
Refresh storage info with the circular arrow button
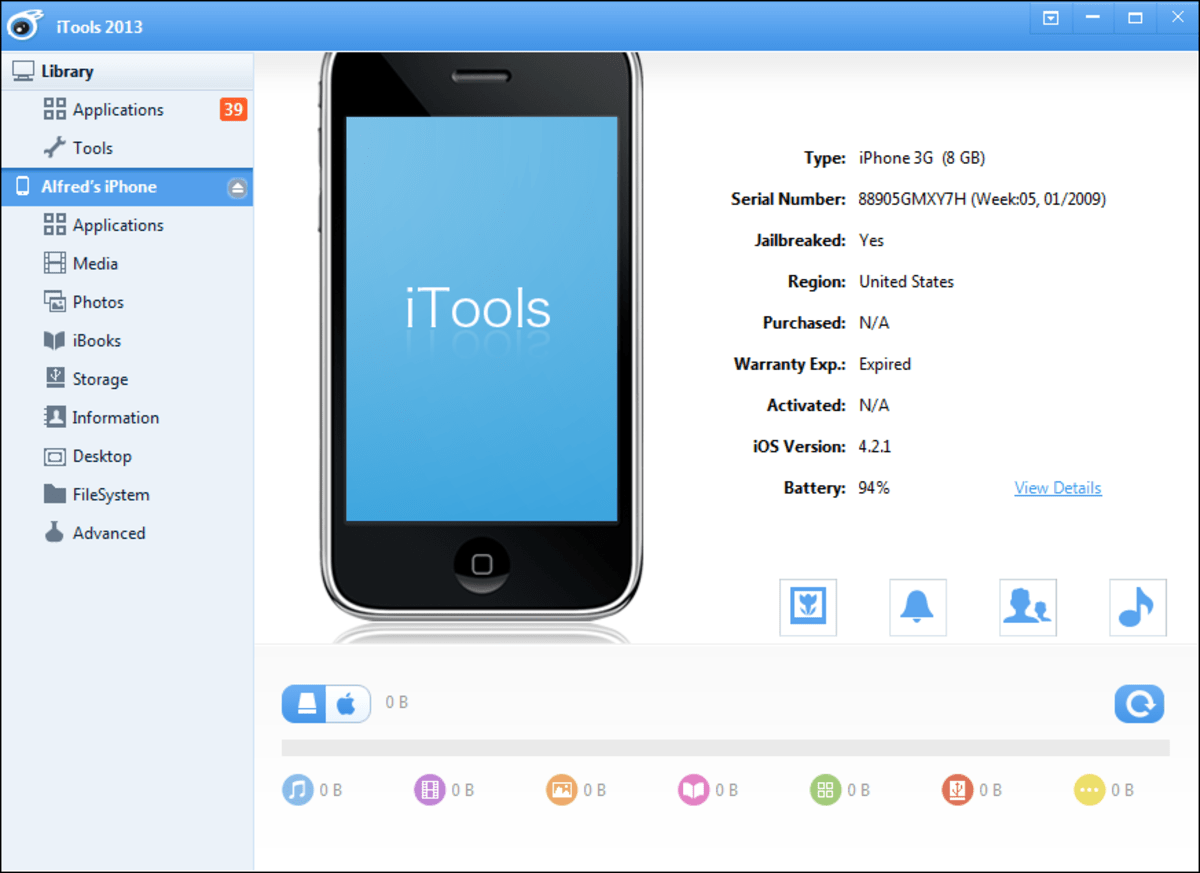pos(1139,703)
